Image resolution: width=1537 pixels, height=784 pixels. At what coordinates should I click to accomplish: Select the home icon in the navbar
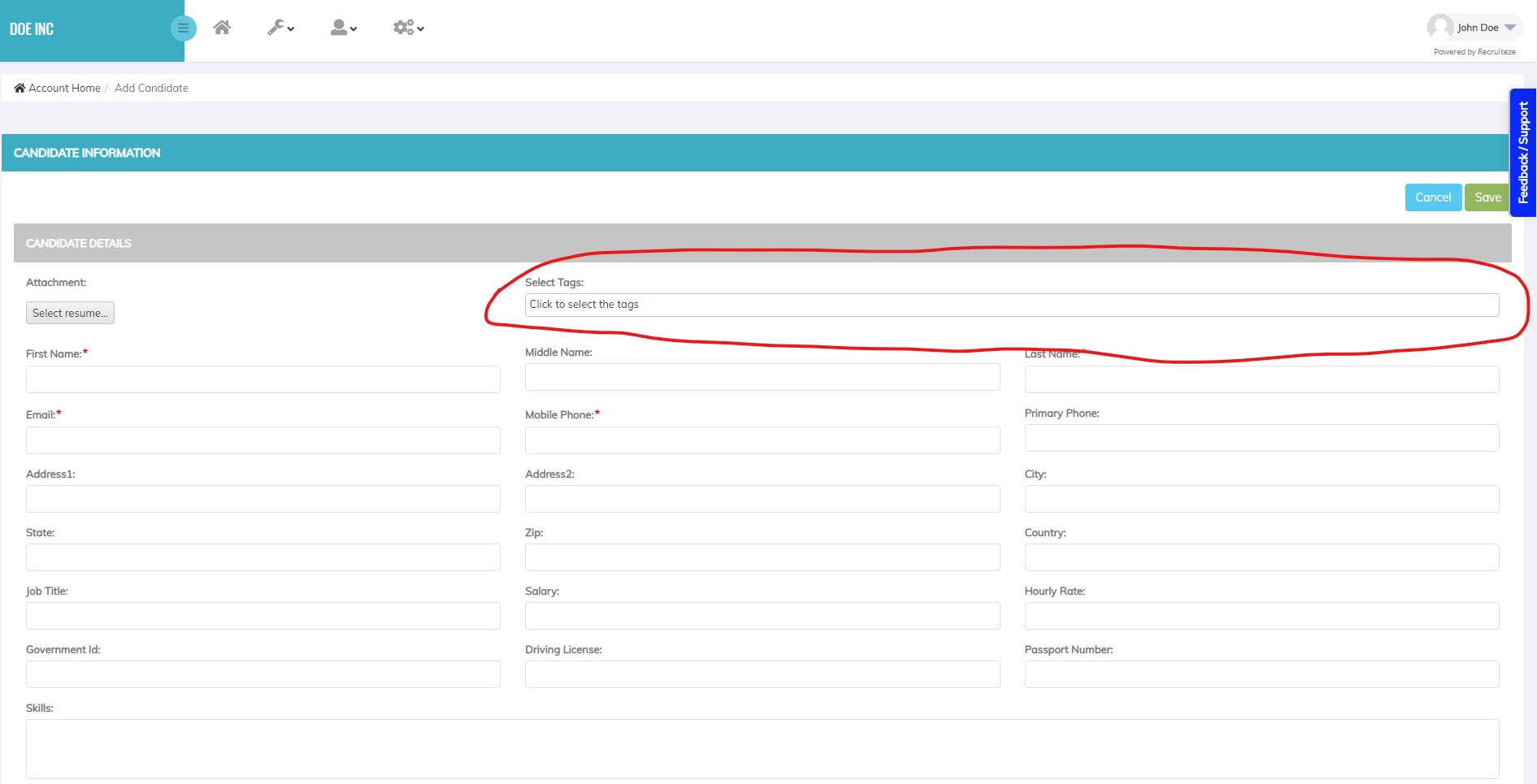(x=222, y=27)
